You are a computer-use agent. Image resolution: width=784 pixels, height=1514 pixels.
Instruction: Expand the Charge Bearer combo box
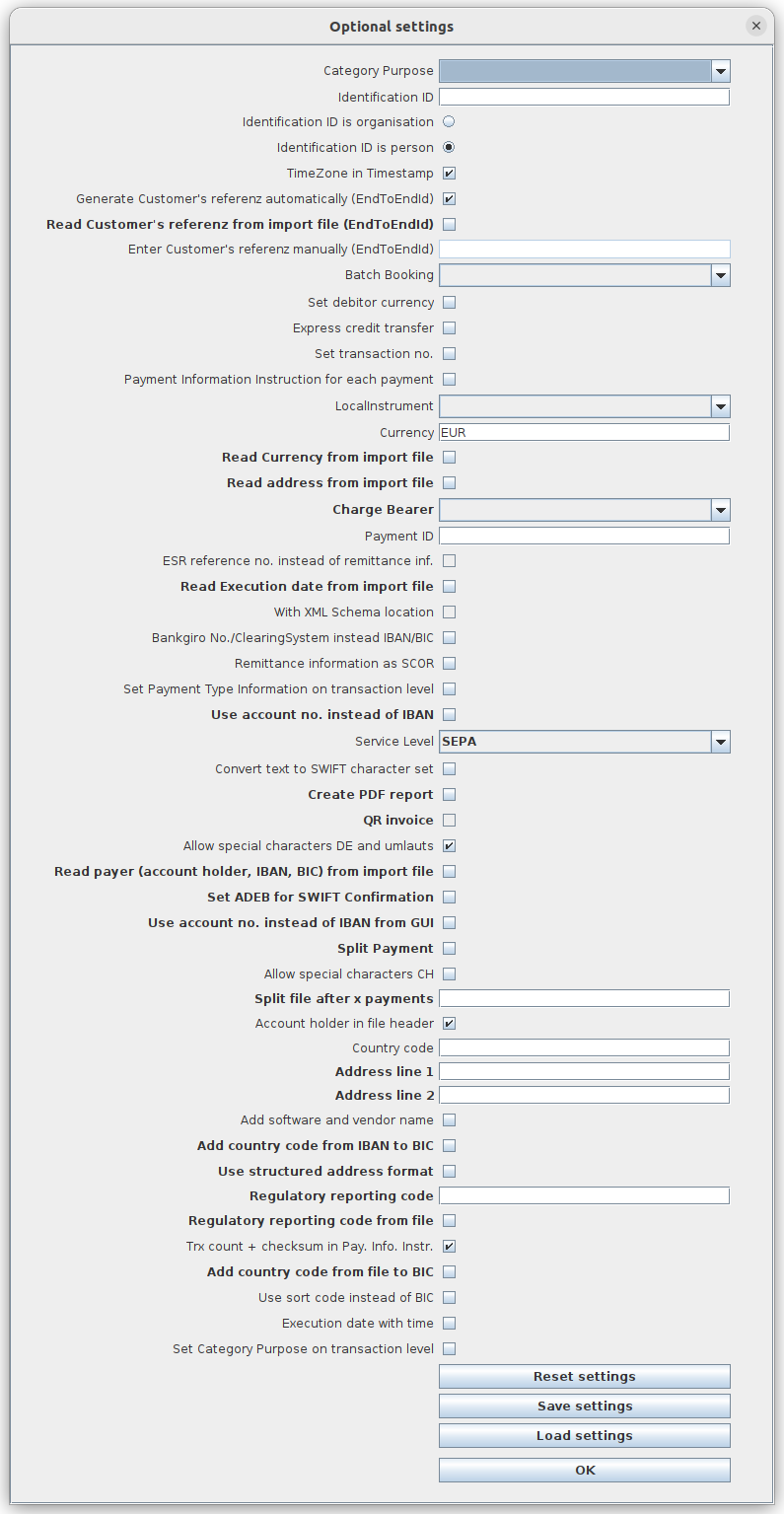(720, 510)
